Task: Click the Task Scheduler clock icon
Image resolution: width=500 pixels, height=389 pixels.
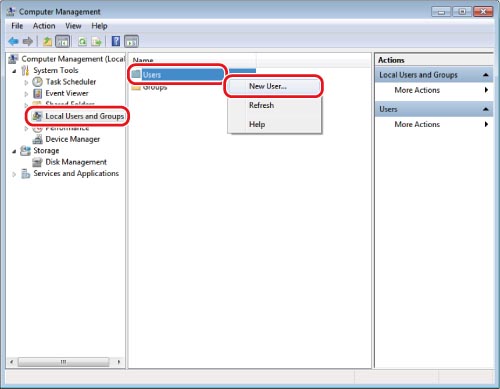Action: pyautogui.click(x=37, y=82)
